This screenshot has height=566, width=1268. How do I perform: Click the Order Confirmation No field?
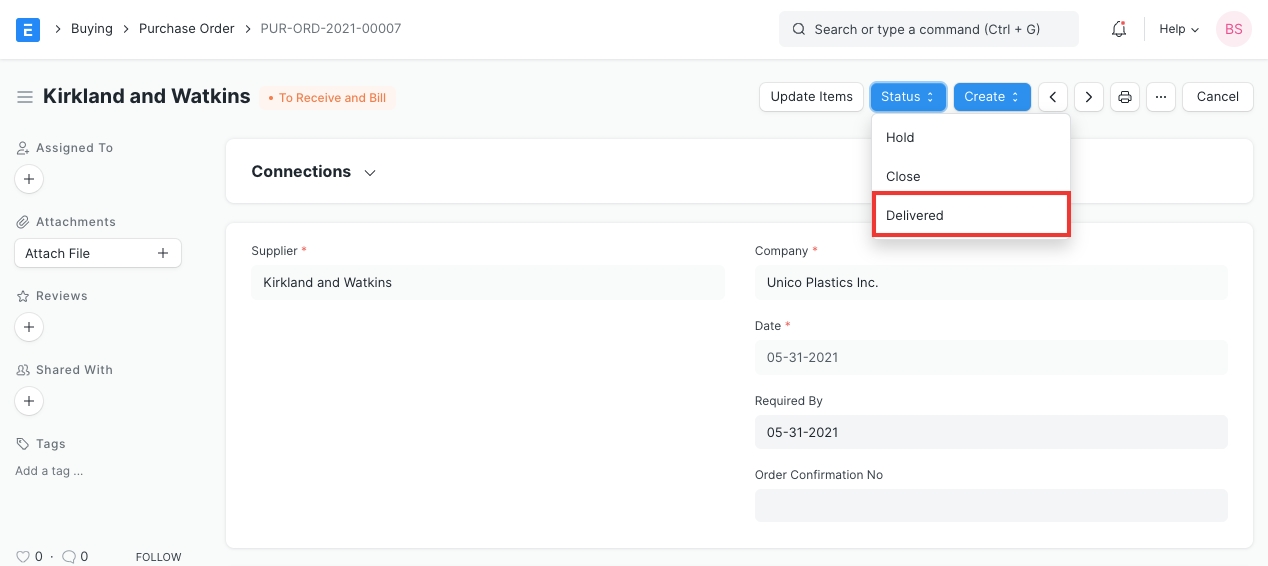(990, 505)
